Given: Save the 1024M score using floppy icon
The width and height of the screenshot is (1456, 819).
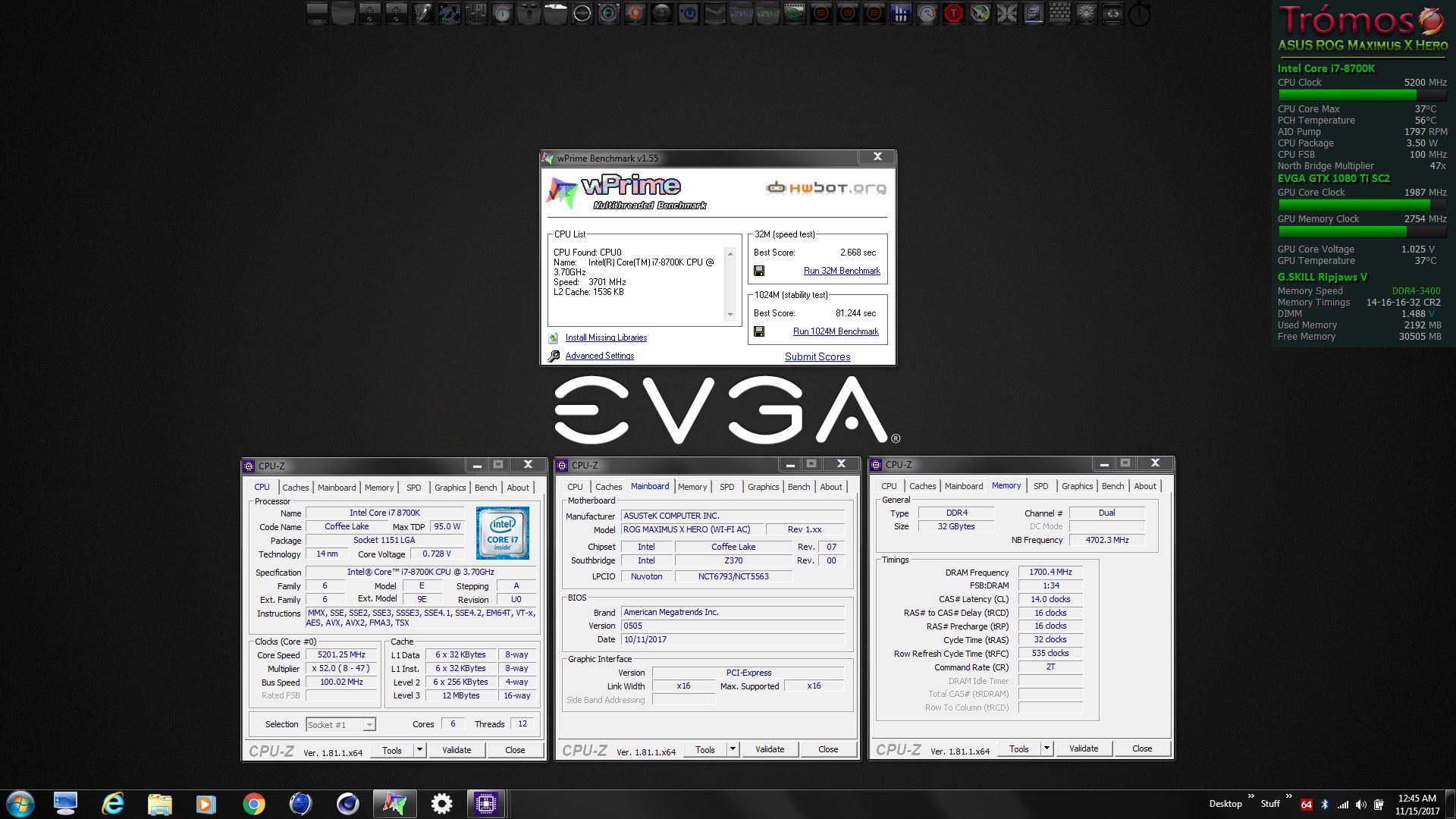Looking at the screenshot, I should coord(759,331).
